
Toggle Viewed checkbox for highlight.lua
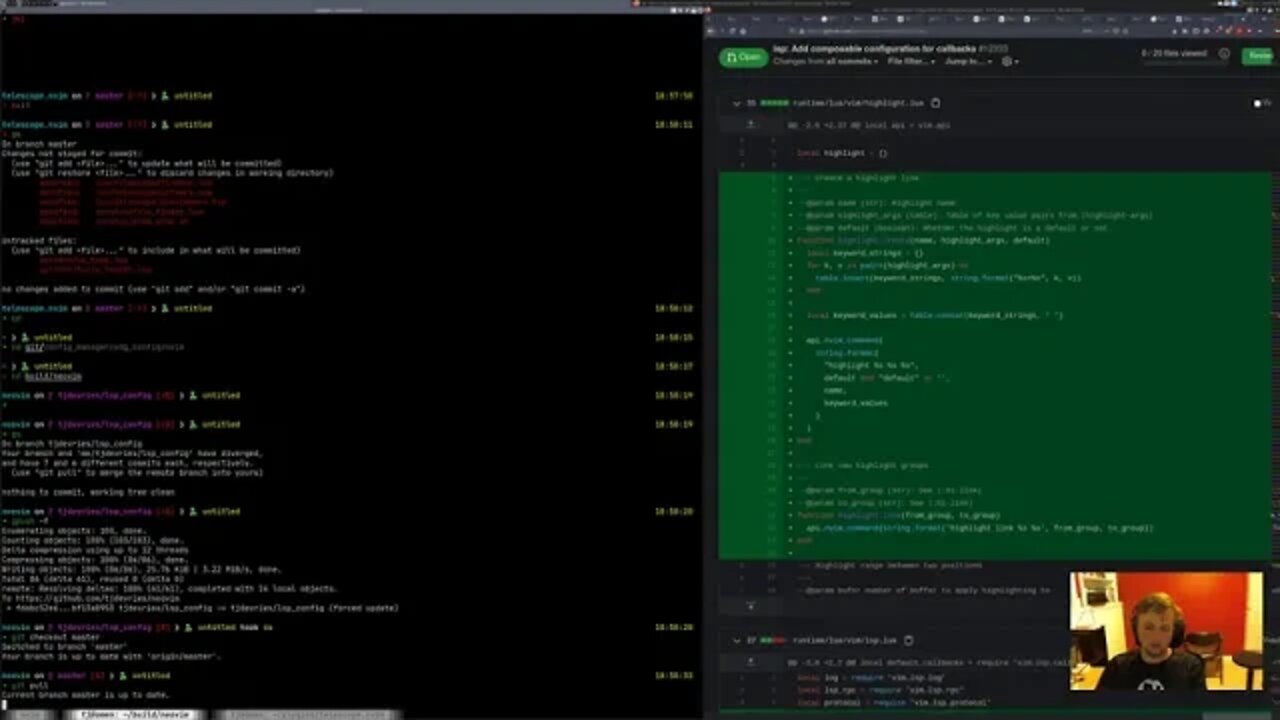(1258, 103)
